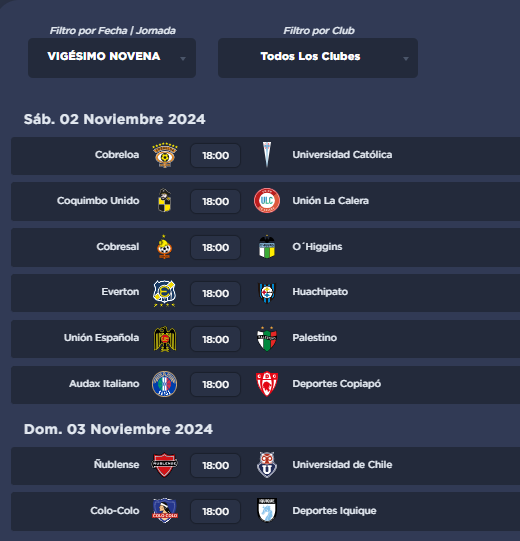Screen dimensions: 520x541
Task: Expand the Todos Los Clubes dropdown
Action: (318, 58)
